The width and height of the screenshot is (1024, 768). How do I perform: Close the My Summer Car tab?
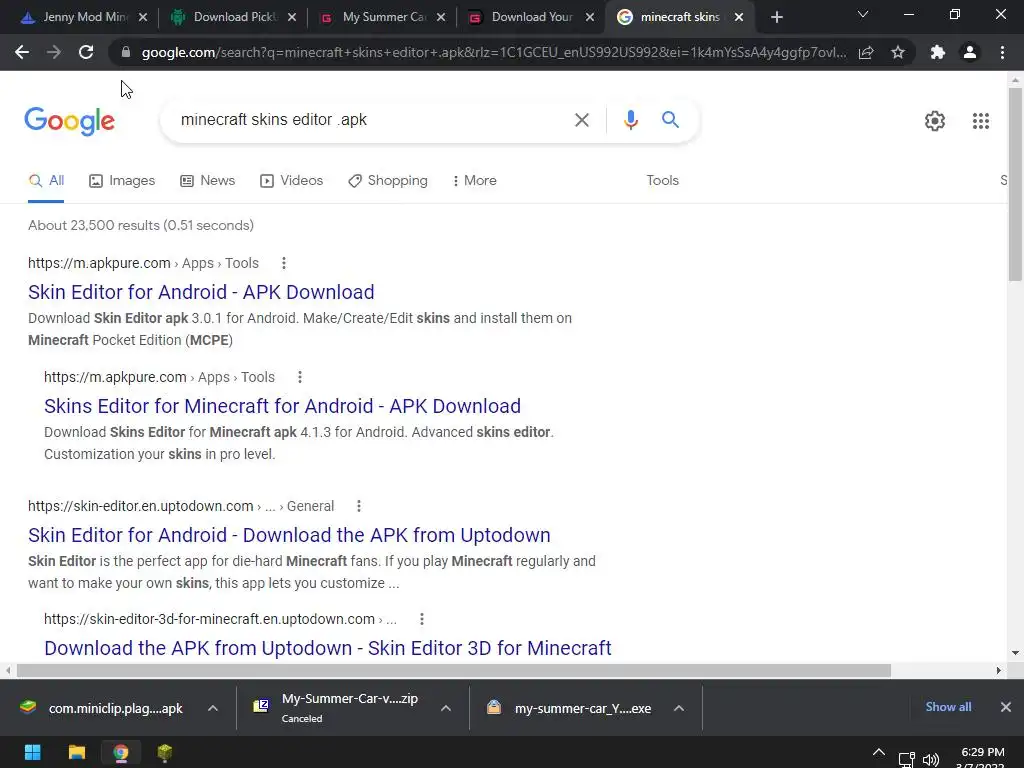441,18
